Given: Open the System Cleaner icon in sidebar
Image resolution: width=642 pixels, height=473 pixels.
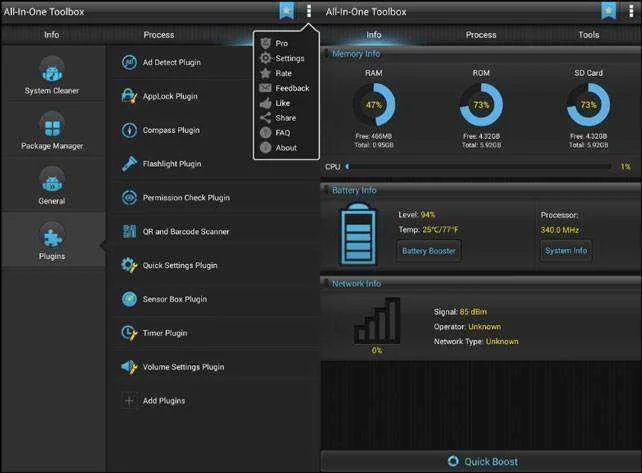Looking at the screenshot, I should (x=52, y=69).
